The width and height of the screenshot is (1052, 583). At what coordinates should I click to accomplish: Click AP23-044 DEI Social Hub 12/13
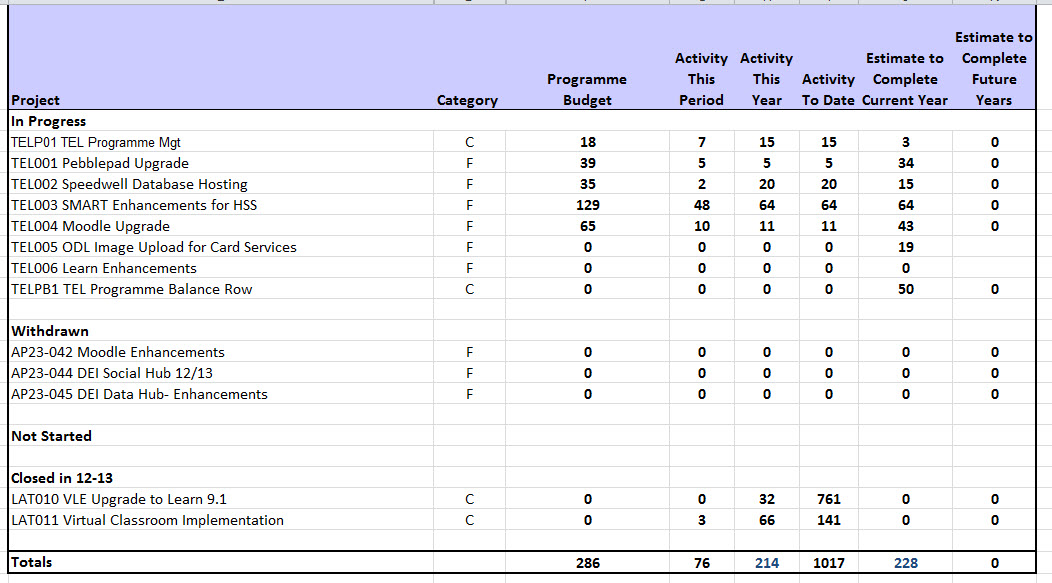[112, 373]
